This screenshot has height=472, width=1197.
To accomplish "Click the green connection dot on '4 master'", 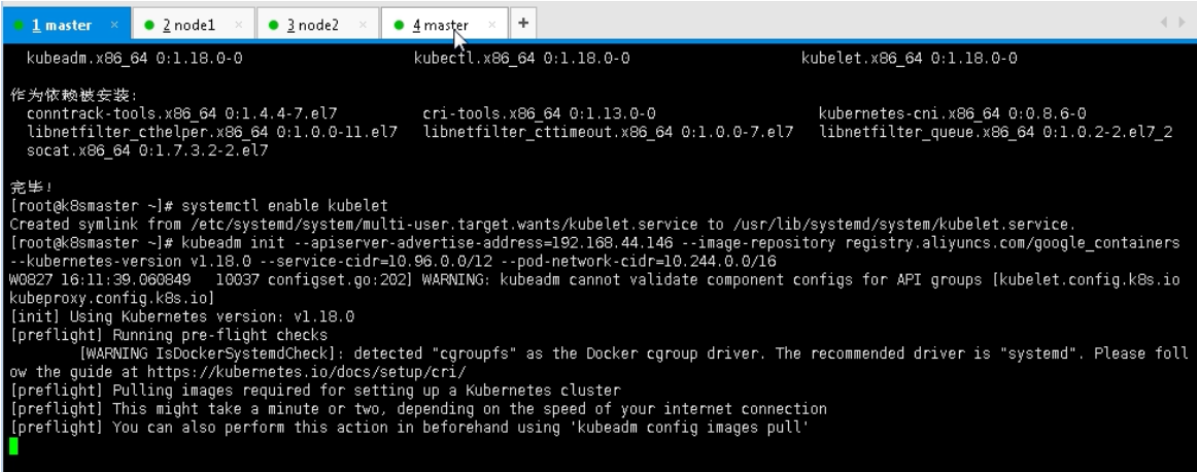I will click(x=398, y=25).
